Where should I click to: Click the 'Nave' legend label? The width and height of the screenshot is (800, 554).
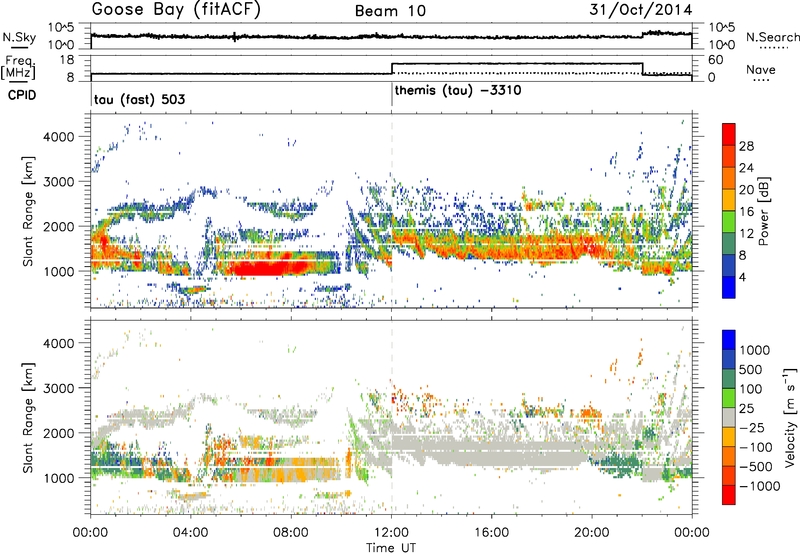pyautogui.click(x=761, y=69)
